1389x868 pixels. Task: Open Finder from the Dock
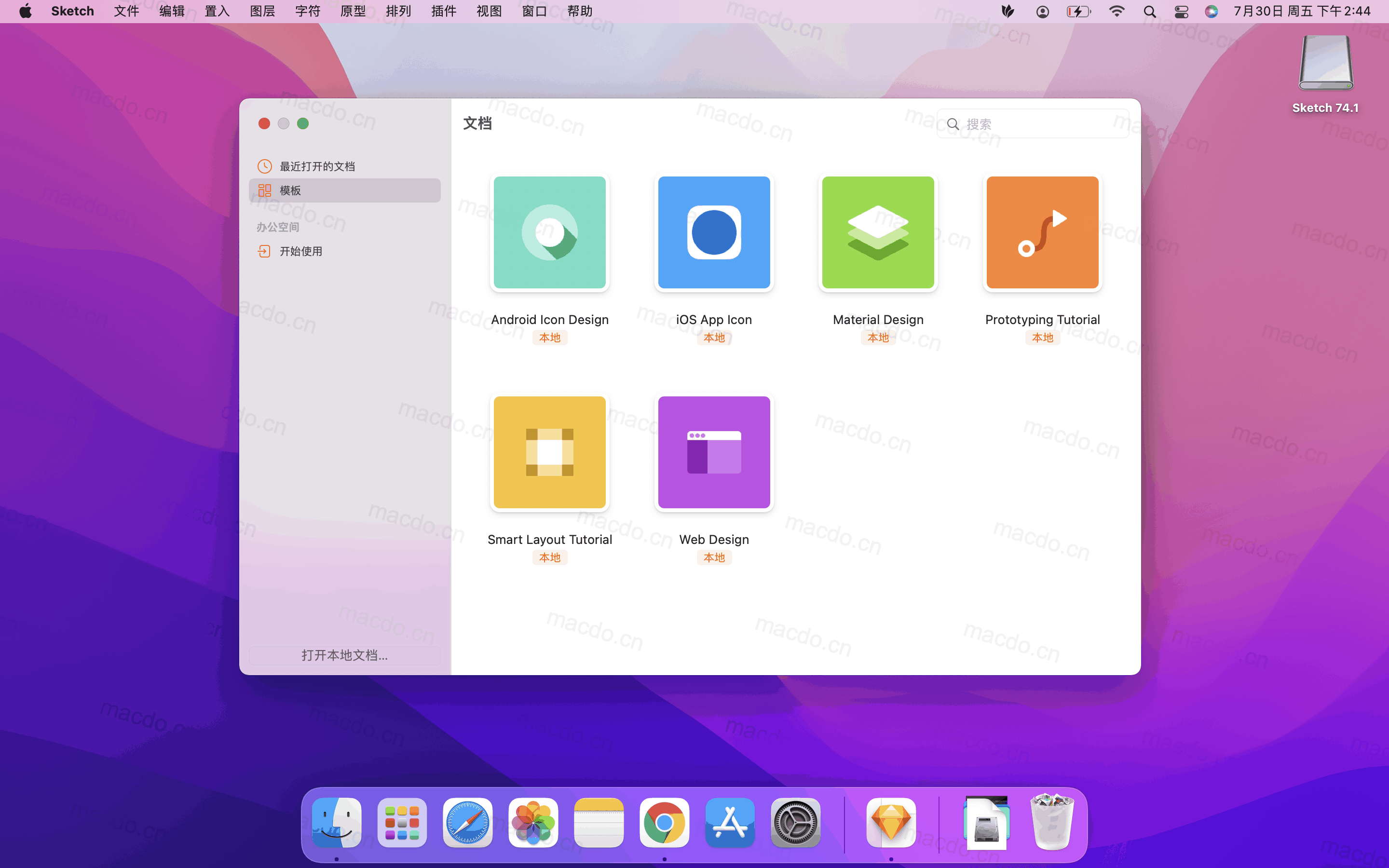coord(337,822)
